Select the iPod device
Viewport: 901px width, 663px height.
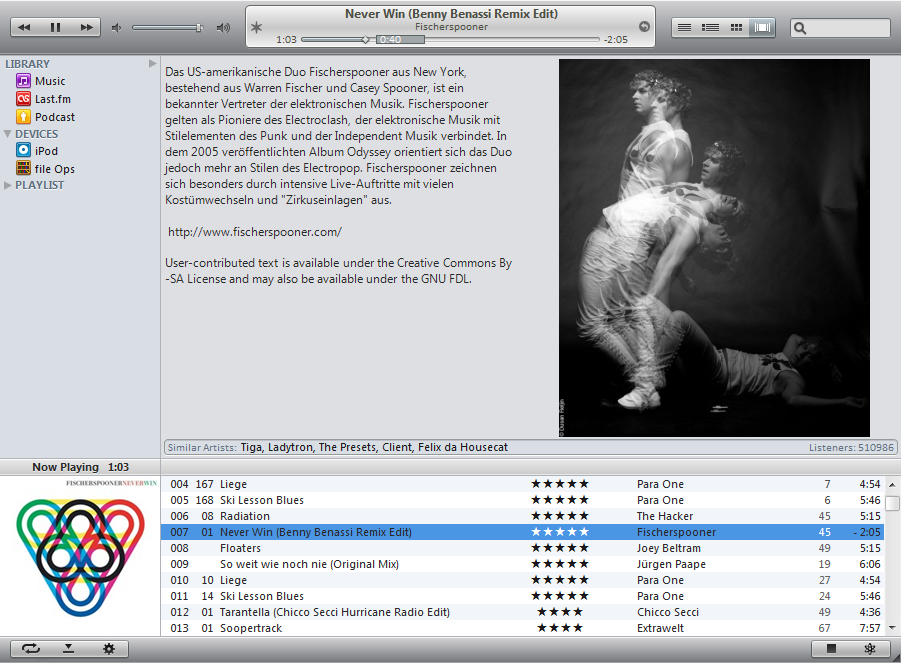point(46,151)
